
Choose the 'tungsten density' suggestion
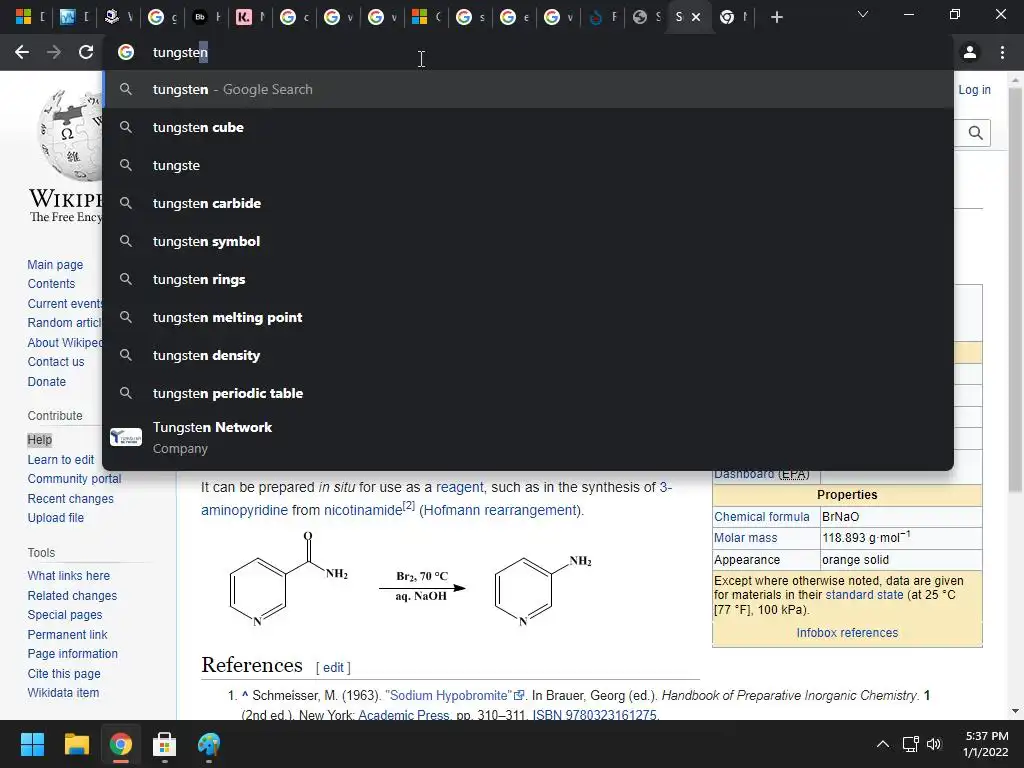coord(528,355)
